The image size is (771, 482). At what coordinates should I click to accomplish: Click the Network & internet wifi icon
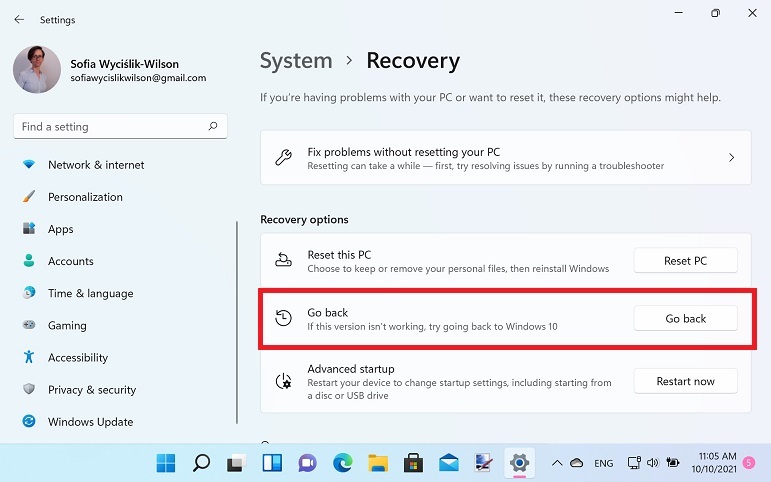tap(29, 164)
